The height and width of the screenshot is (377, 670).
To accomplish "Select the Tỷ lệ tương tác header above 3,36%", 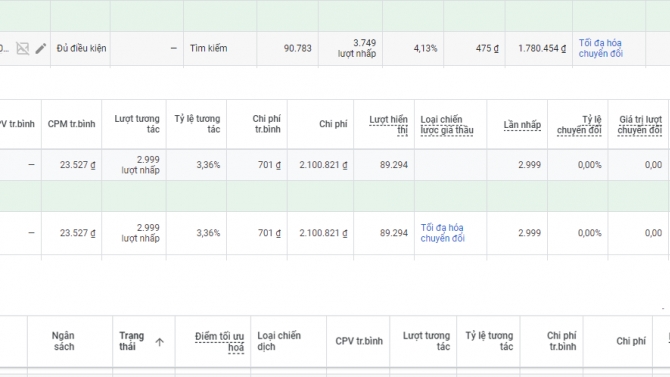I will [x=197, y=124].
